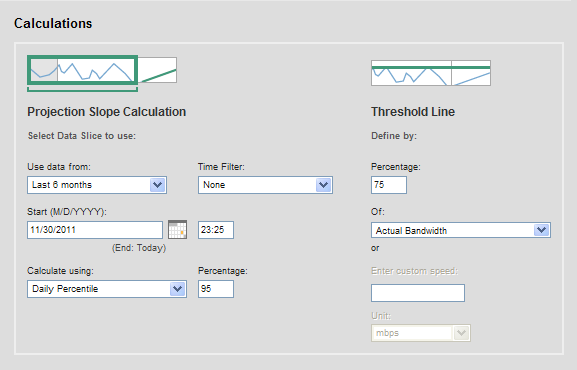The height and width of the screenshot is (370, 577).
Task: Open the calendar date picker icon
Action: (177, 230)
